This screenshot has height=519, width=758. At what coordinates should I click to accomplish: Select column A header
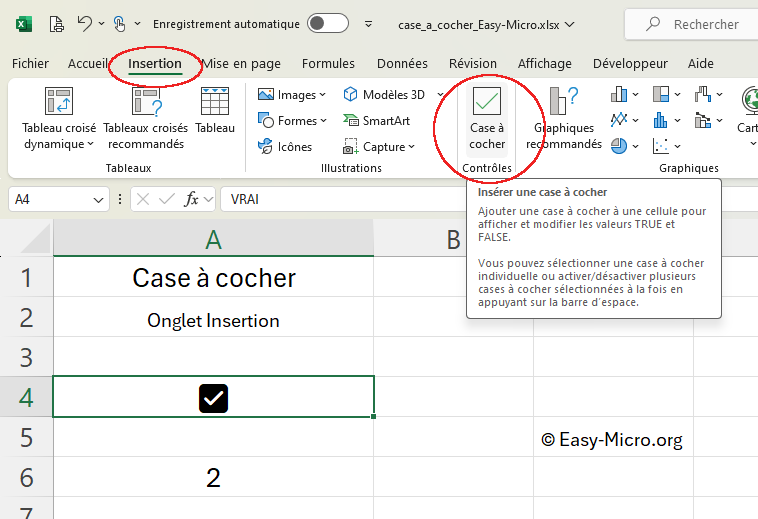[x=213, y=238]
